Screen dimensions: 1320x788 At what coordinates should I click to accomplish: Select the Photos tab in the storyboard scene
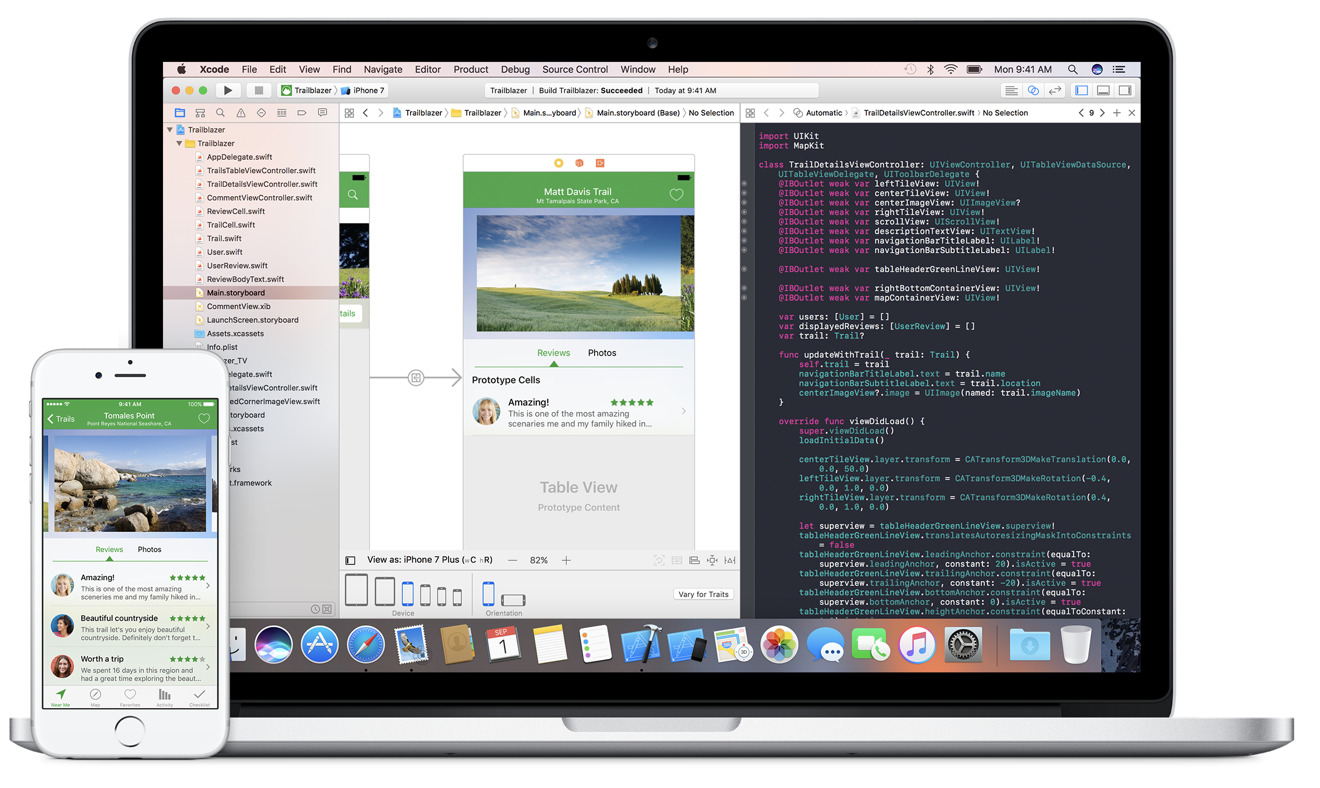click(x=602, y=353)
